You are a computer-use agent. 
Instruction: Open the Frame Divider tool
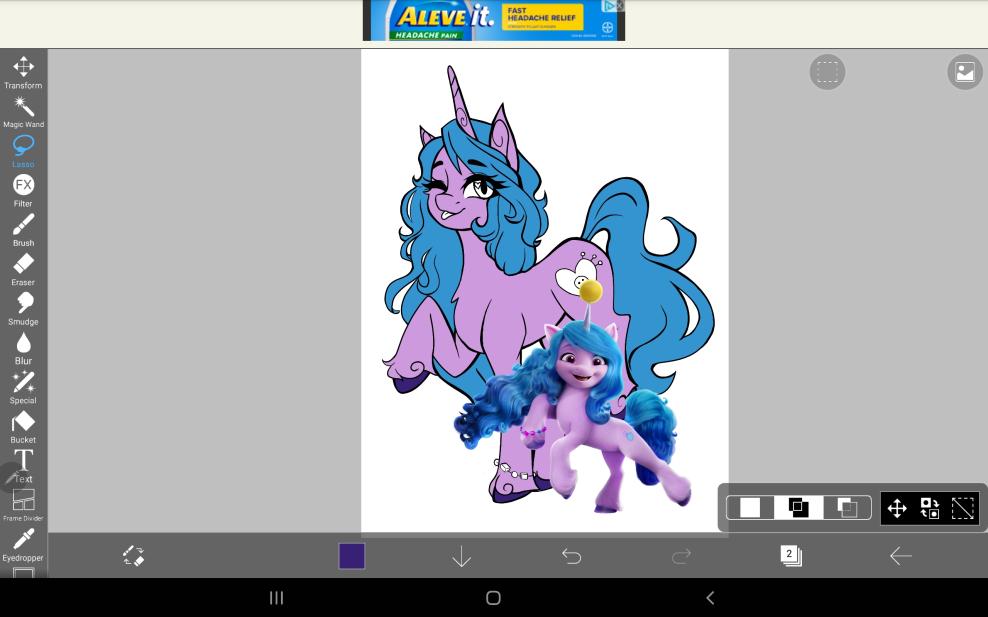23,505
